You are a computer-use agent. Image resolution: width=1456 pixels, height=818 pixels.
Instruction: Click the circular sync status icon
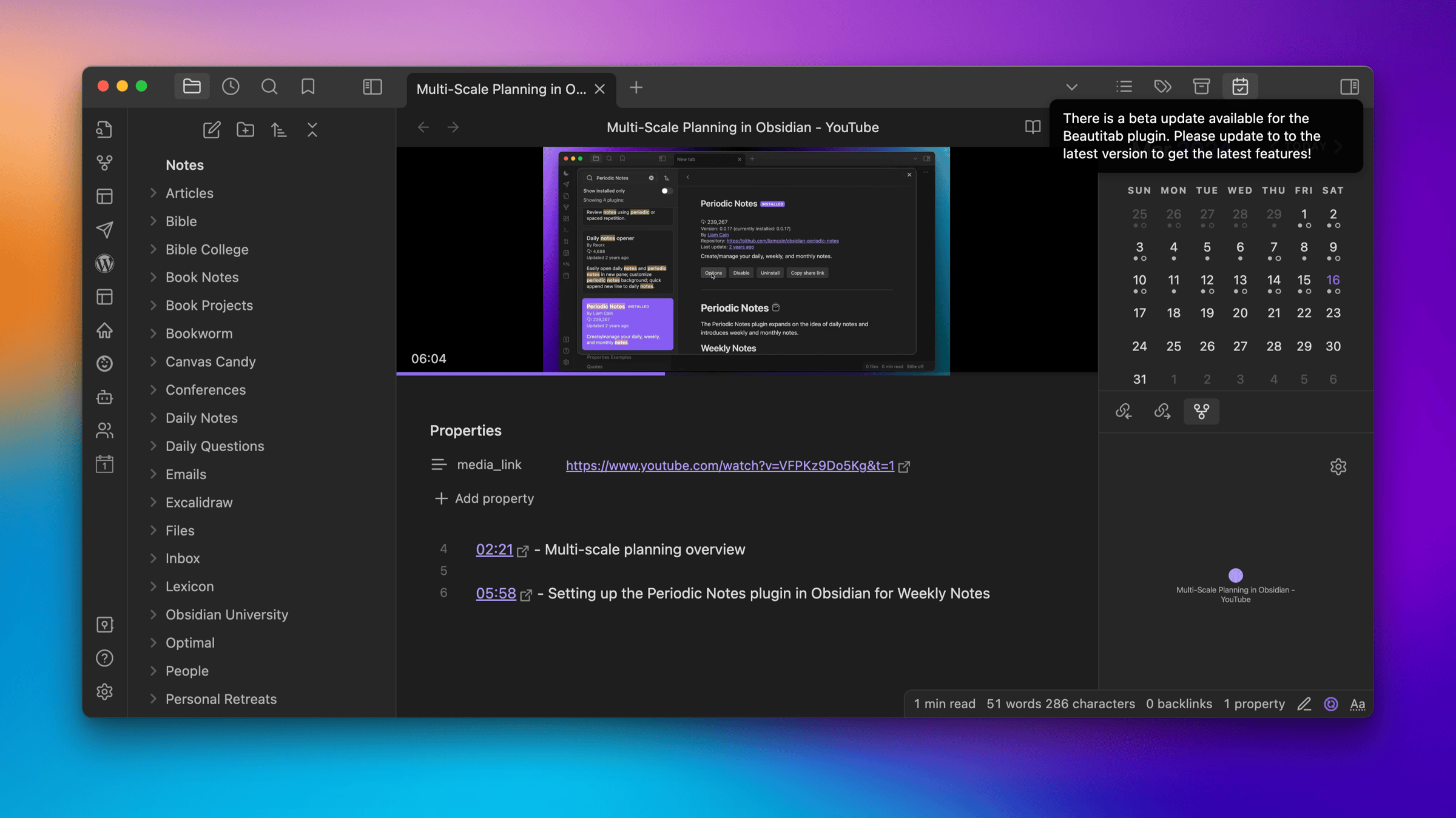(1331, 704)
